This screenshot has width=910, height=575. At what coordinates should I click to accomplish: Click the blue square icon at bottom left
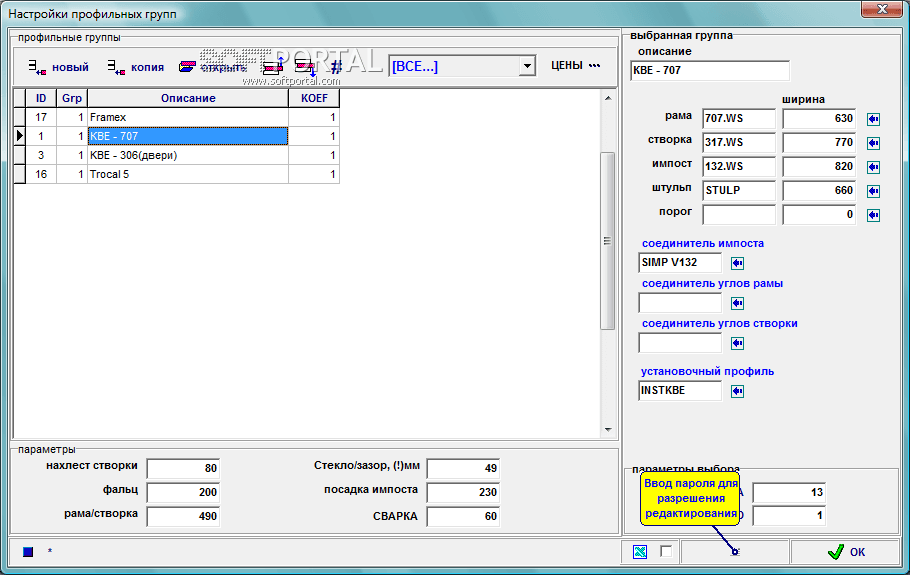coord(28,552)
